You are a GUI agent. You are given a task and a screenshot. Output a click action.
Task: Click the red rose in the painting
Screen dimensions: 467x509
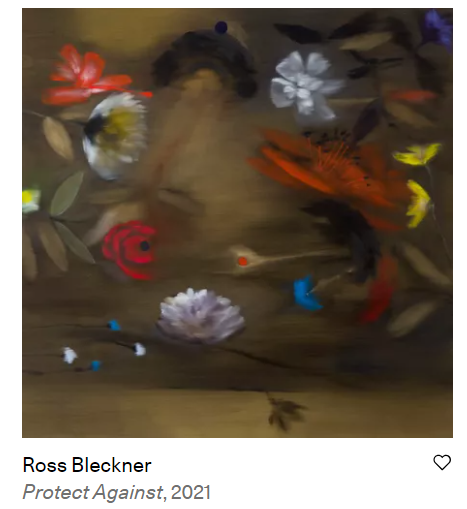[x=129, y=249]
